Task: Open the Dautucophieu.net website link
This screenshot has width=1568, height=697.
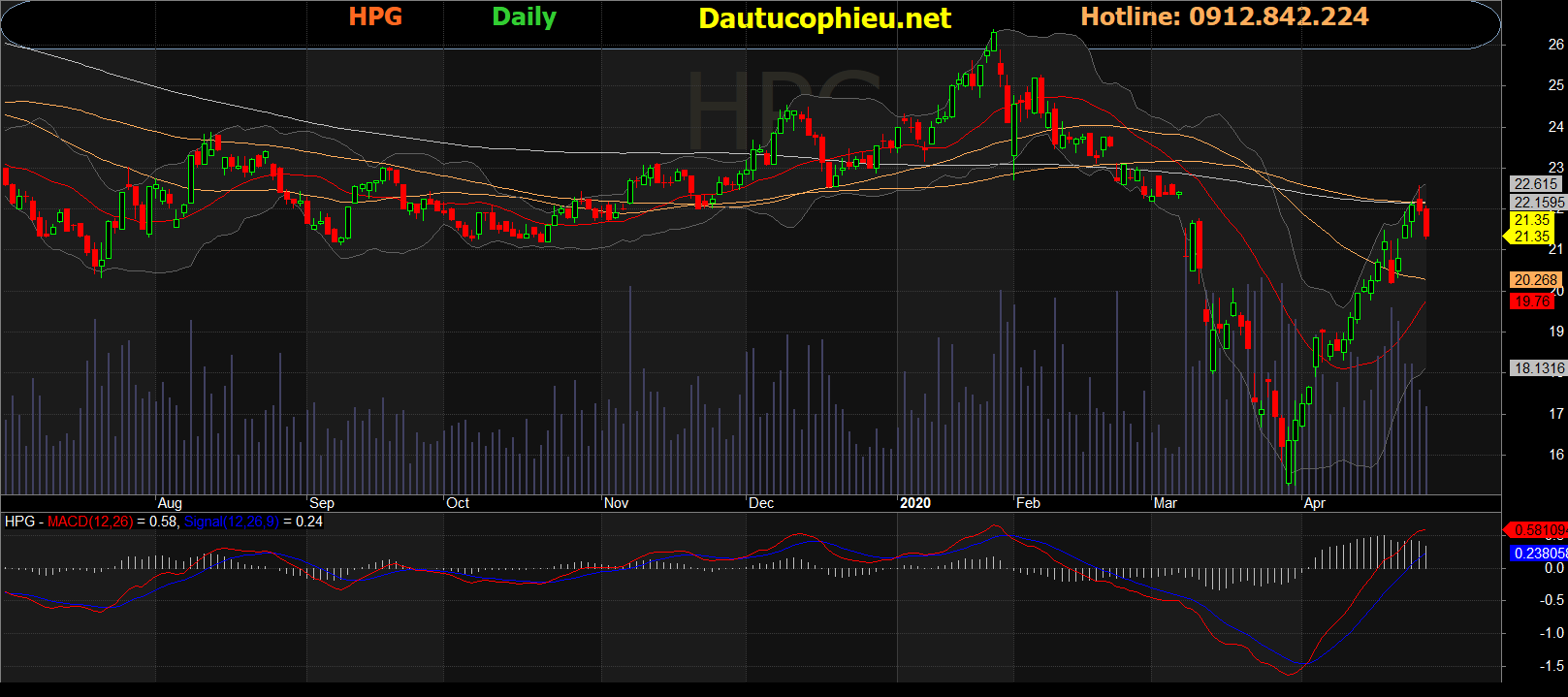Action: (824, 18)
